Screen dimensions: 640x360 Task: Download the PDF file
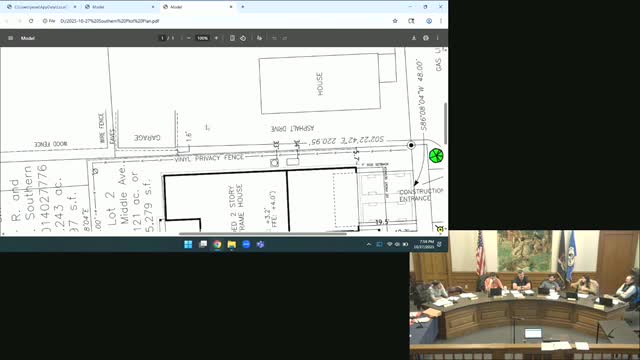[x=413, y=38]
